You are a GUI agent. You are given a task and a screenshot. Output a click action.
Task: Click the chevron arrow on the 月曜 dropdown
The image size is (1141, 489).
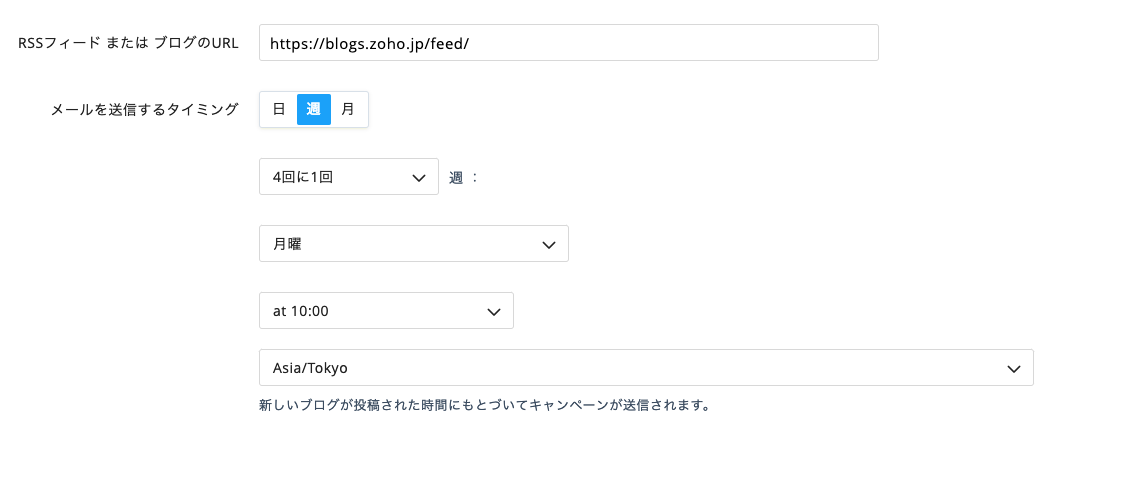click(x=548, y=245)
